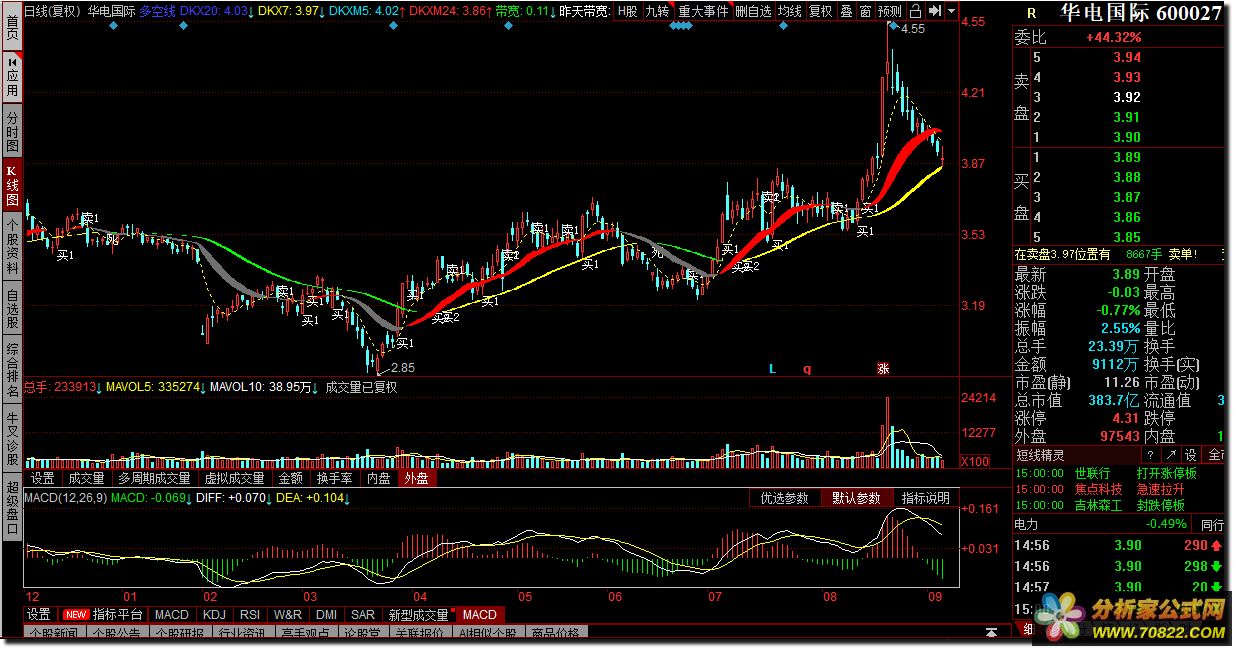Screen dimensions: 1234x648
Task: Open 指标平台 indicator platform
Action: 118,614
